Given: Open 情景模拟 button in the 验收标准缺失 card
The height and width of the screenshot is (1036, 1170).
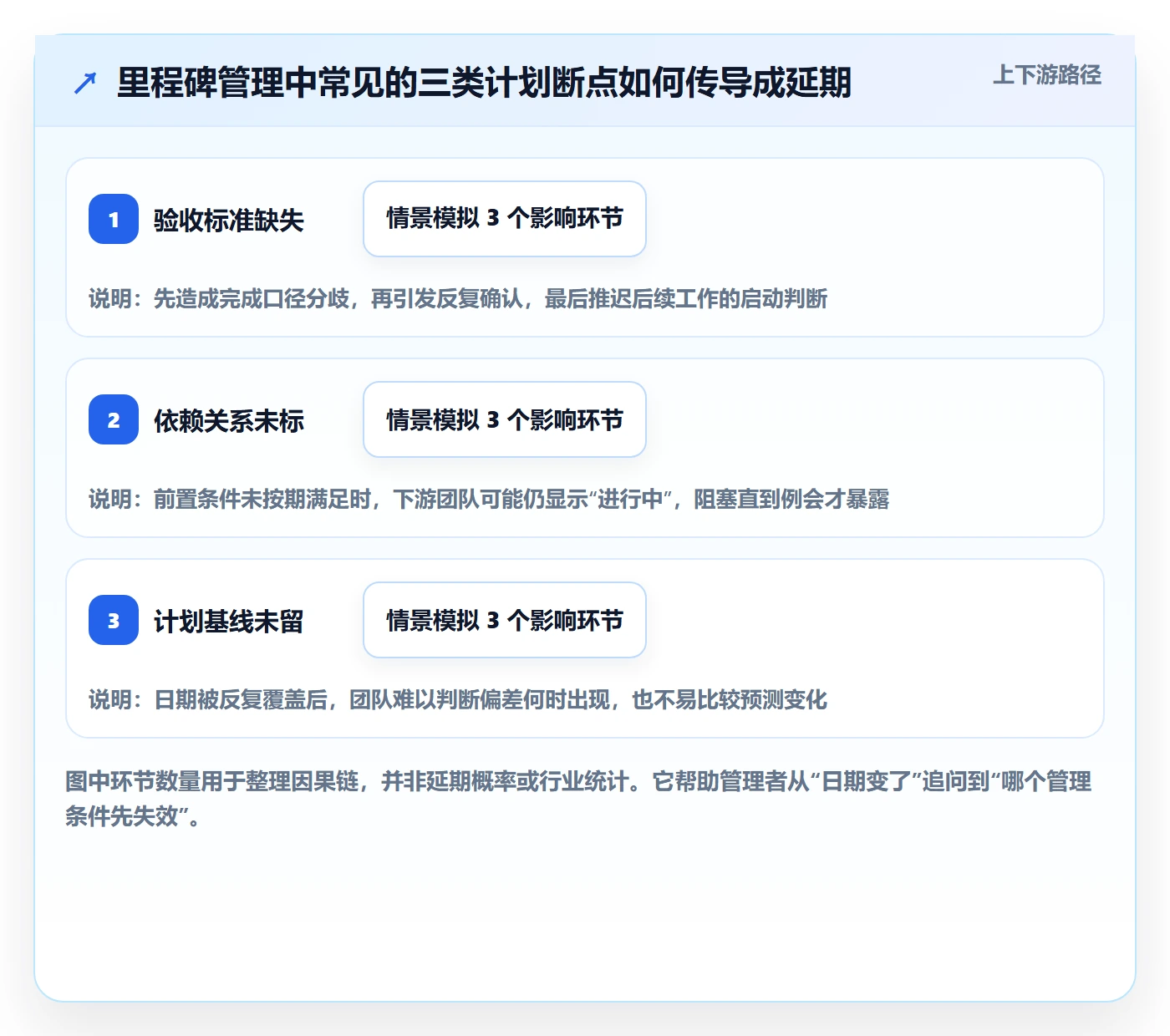Looking at the screenshot, I should 505,219.
